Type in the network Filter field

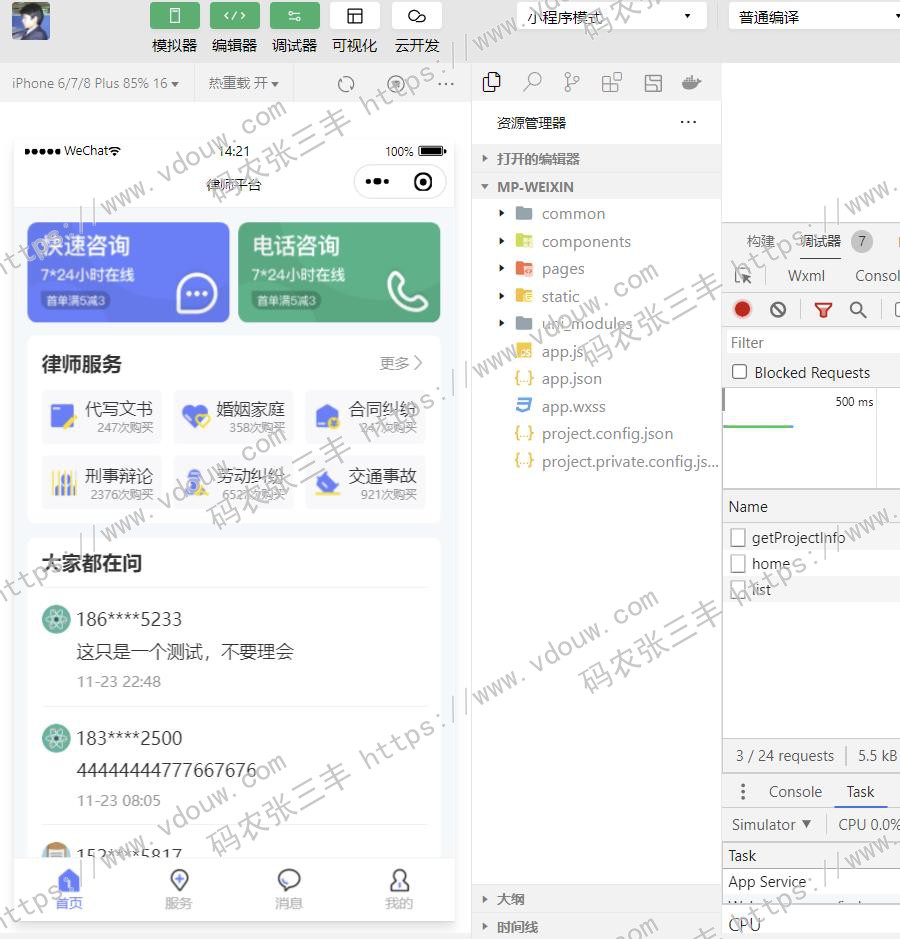810,342
